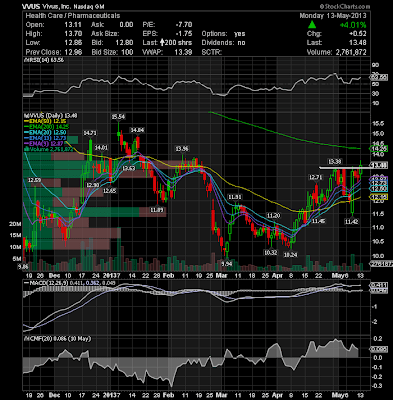Screen dimensions: 393x400
Task: Click the 12.71 price annotation
Action: pos(315,177)
